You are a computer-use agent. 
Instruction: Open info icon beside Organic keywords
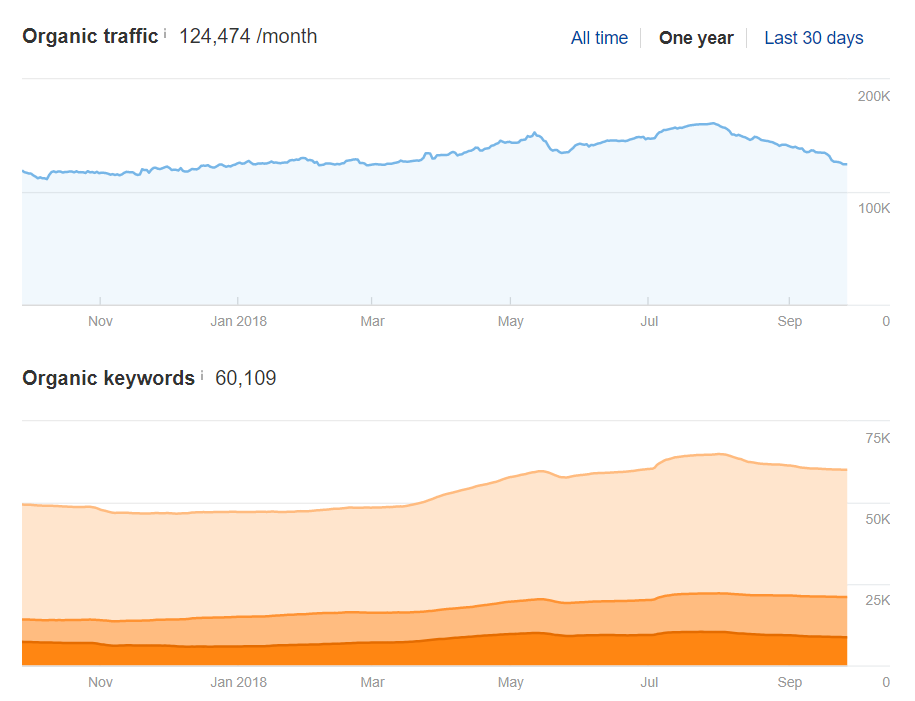click(202, 375)
